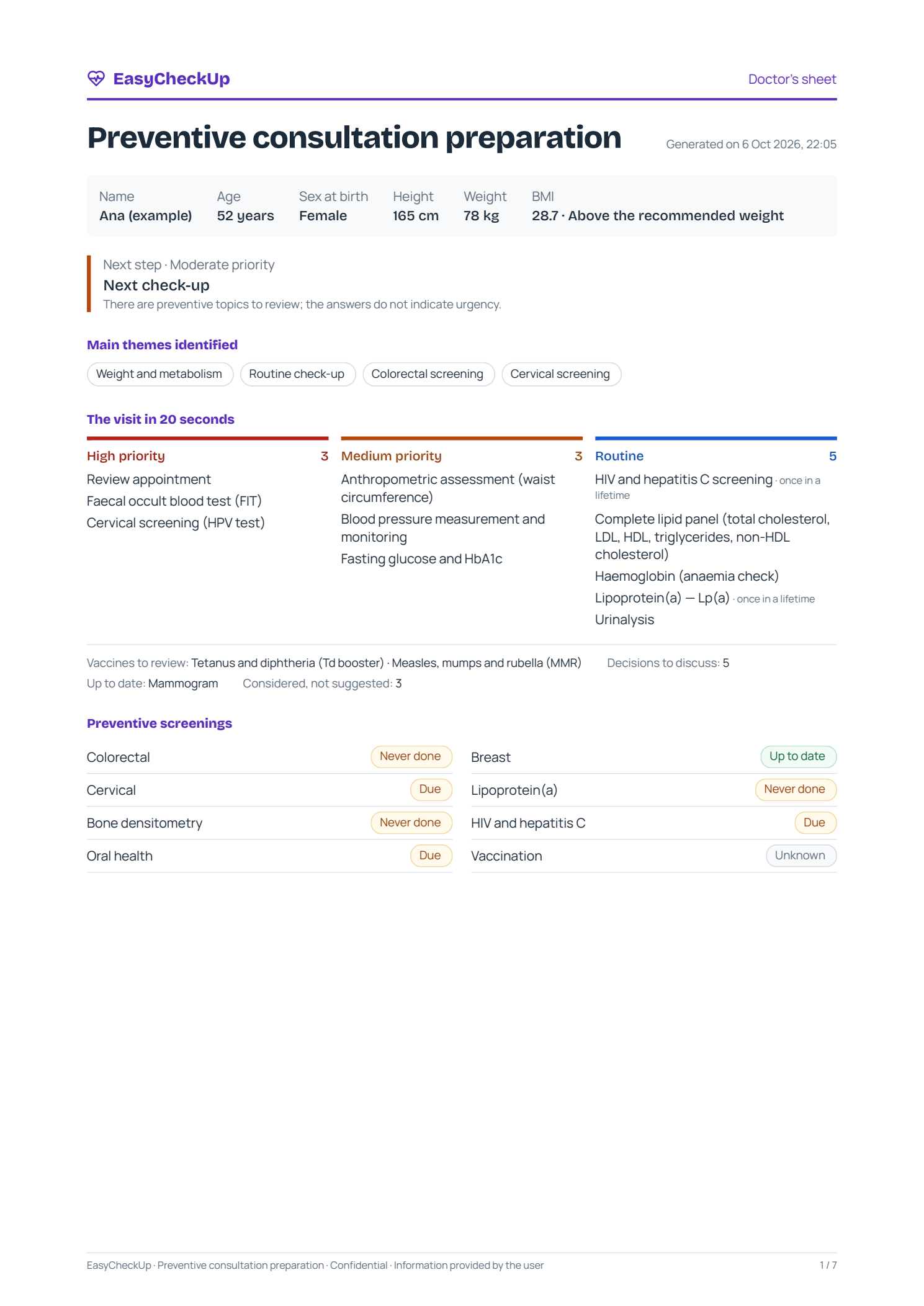Click the Colorectal screening theme chip
The image size is (924, 1306).
click(428, 374)
